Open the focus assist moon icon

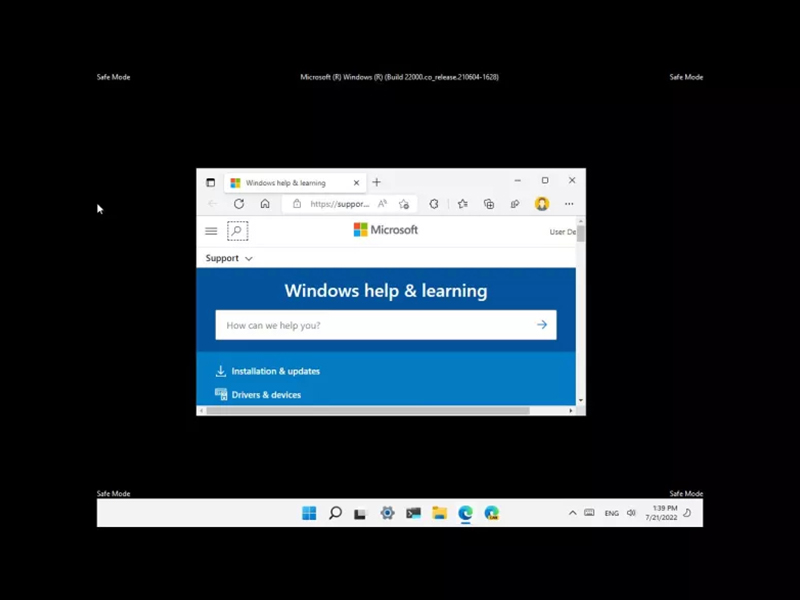click(x=687, y=513)
